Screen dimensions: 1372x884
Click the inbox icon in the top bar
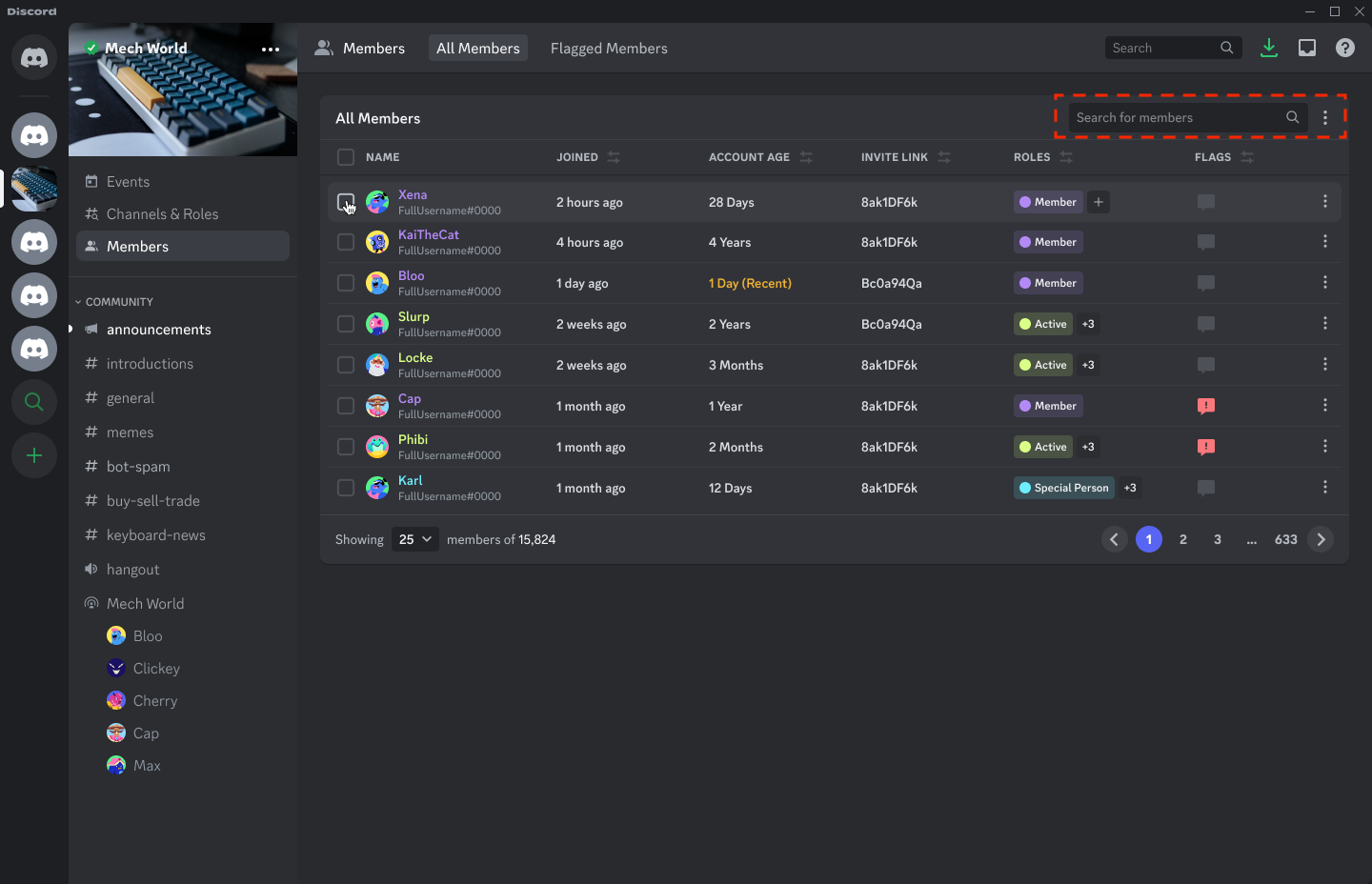(1307, 47)
